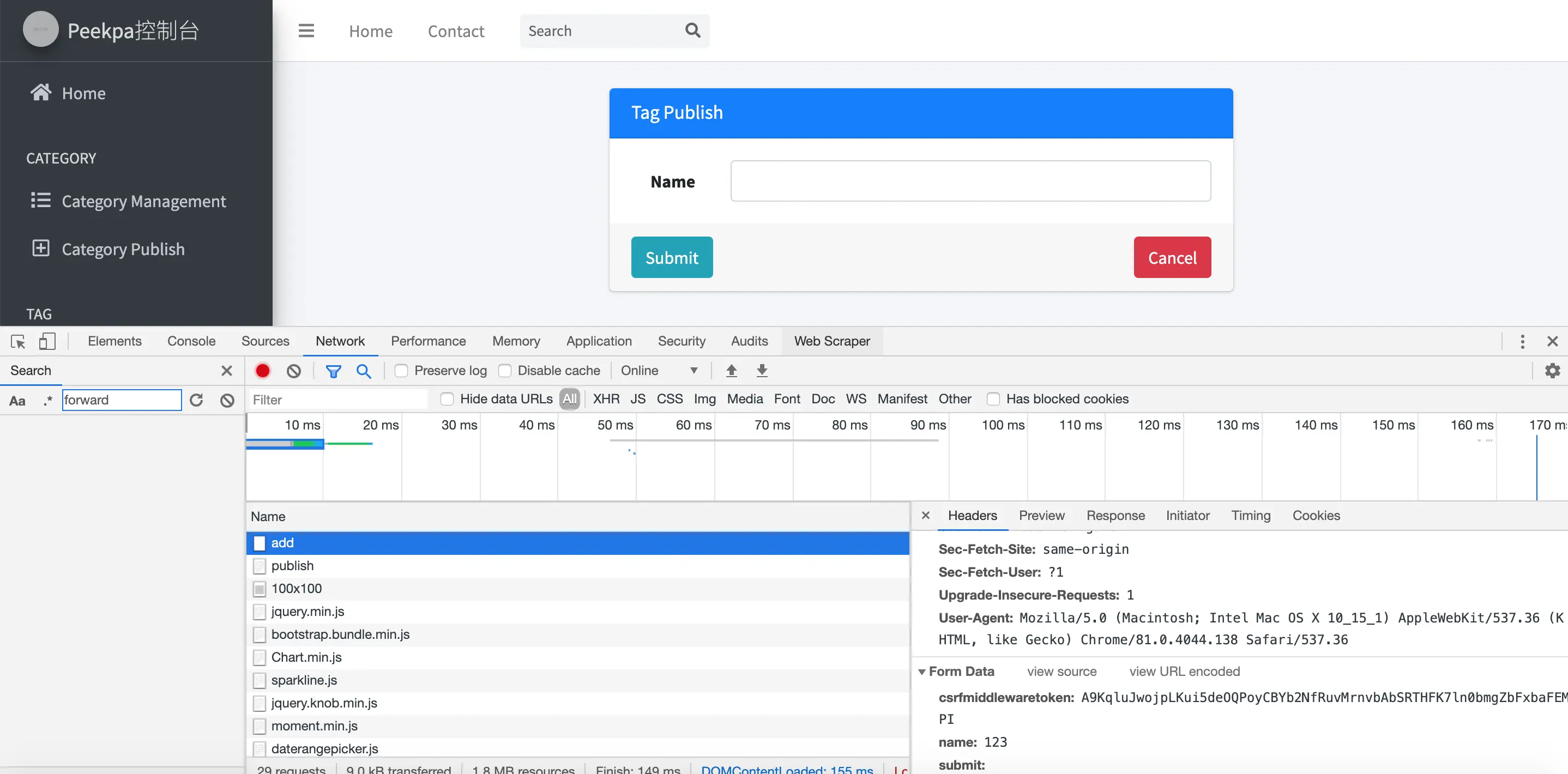Collapse the Form Data section
The height and width of the screenshot is (774, 1568).
tap(921, 672)
